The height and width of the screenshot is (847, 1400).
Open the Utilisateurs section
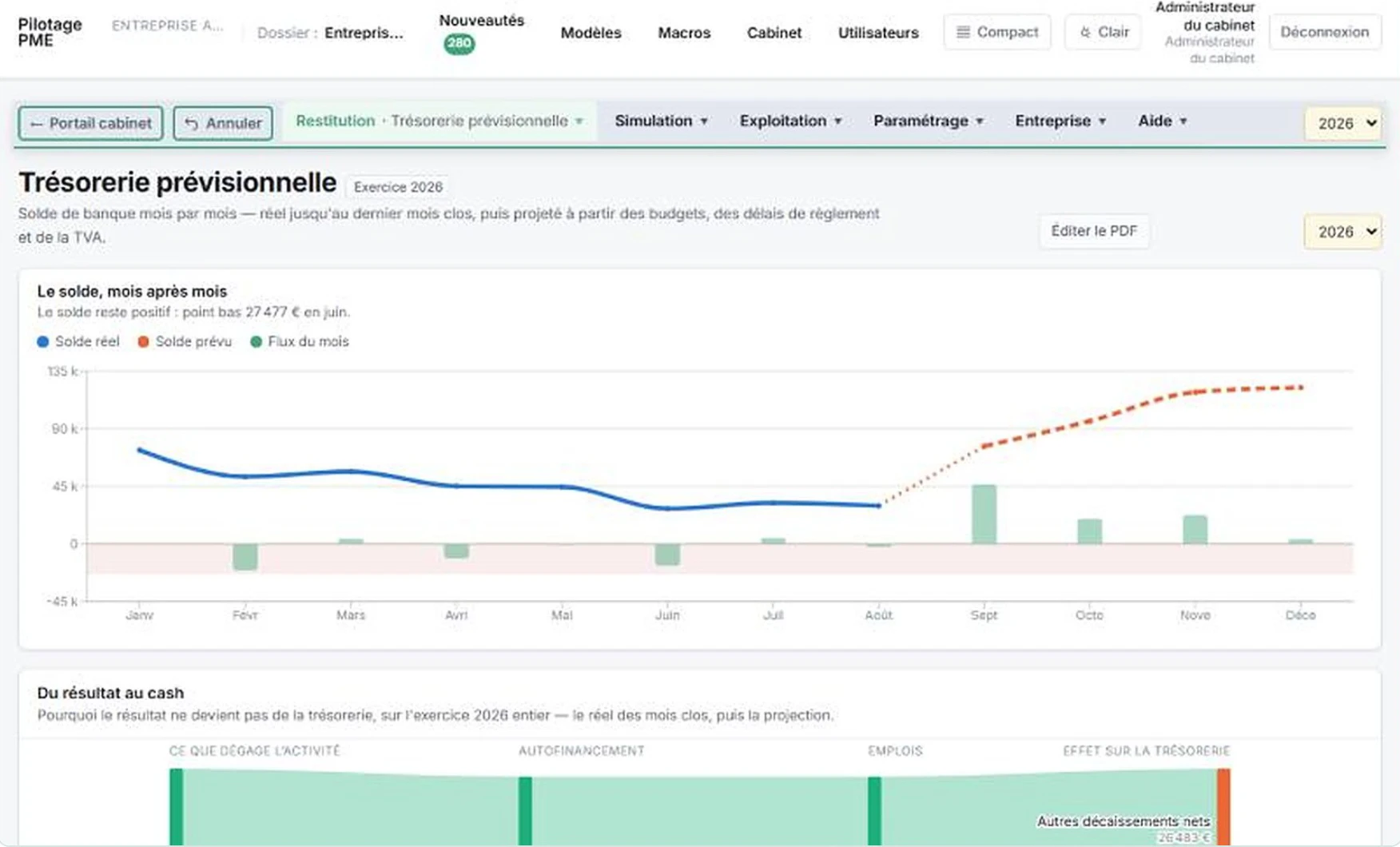(878, 33)
